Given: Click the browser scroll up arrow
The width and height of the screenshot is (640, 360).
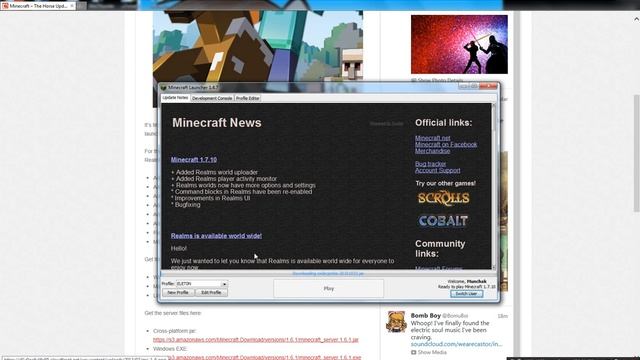Looking at the screenshot, I should (636, 19).
